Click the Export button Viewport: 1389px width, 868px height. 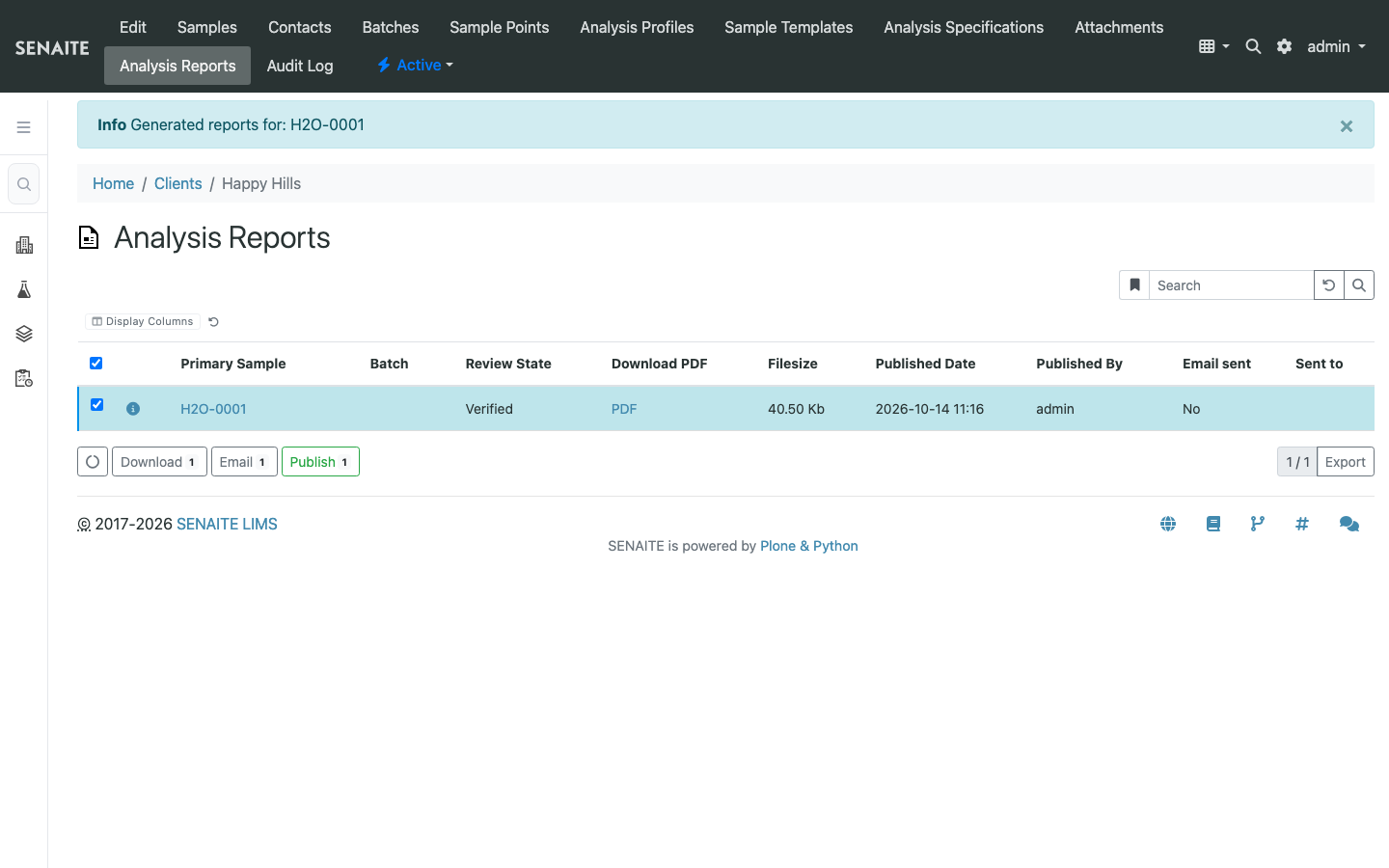click(1345, 462)
